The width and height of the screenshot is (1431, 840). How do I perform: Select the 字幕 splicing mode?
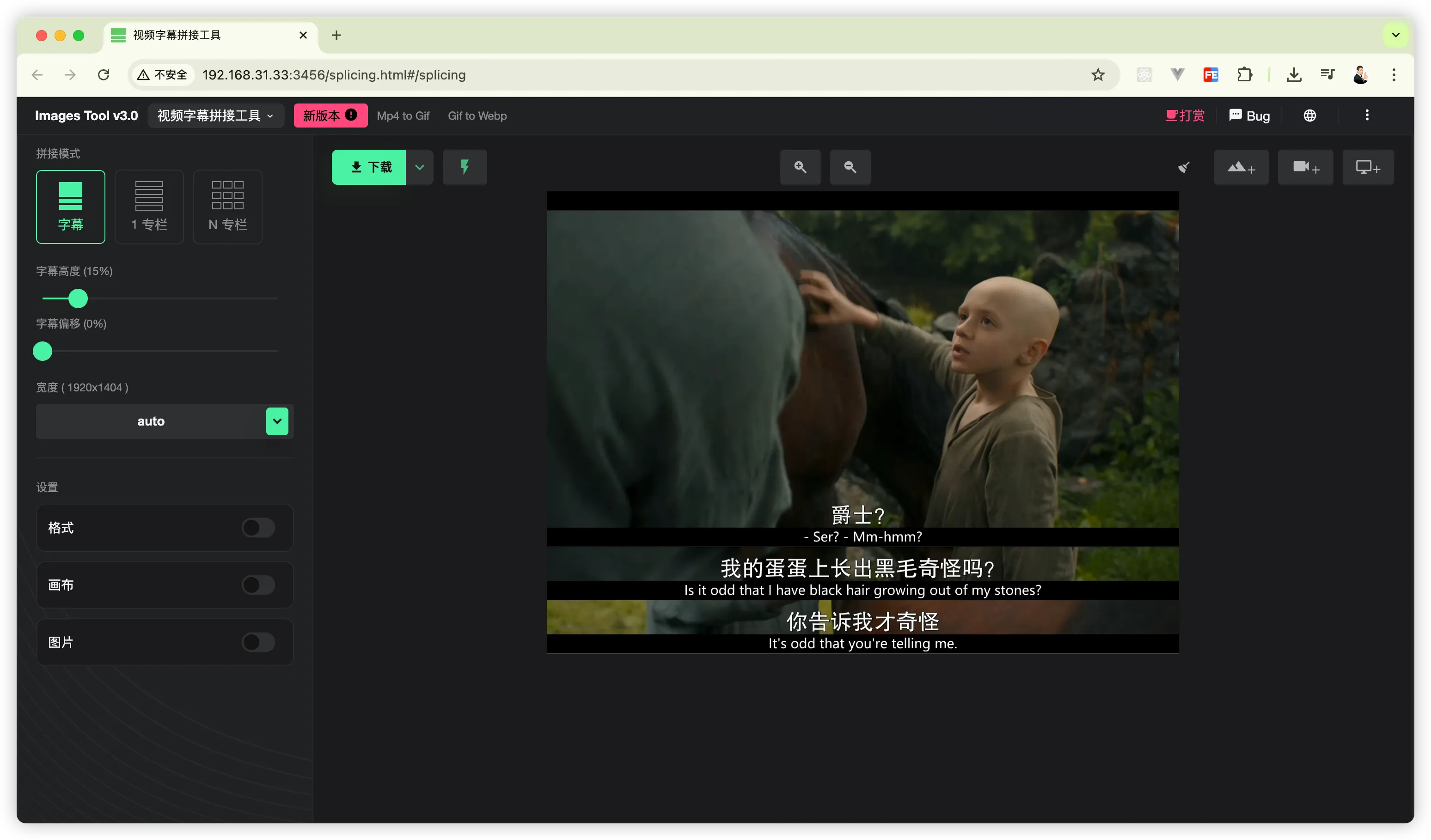70,207
